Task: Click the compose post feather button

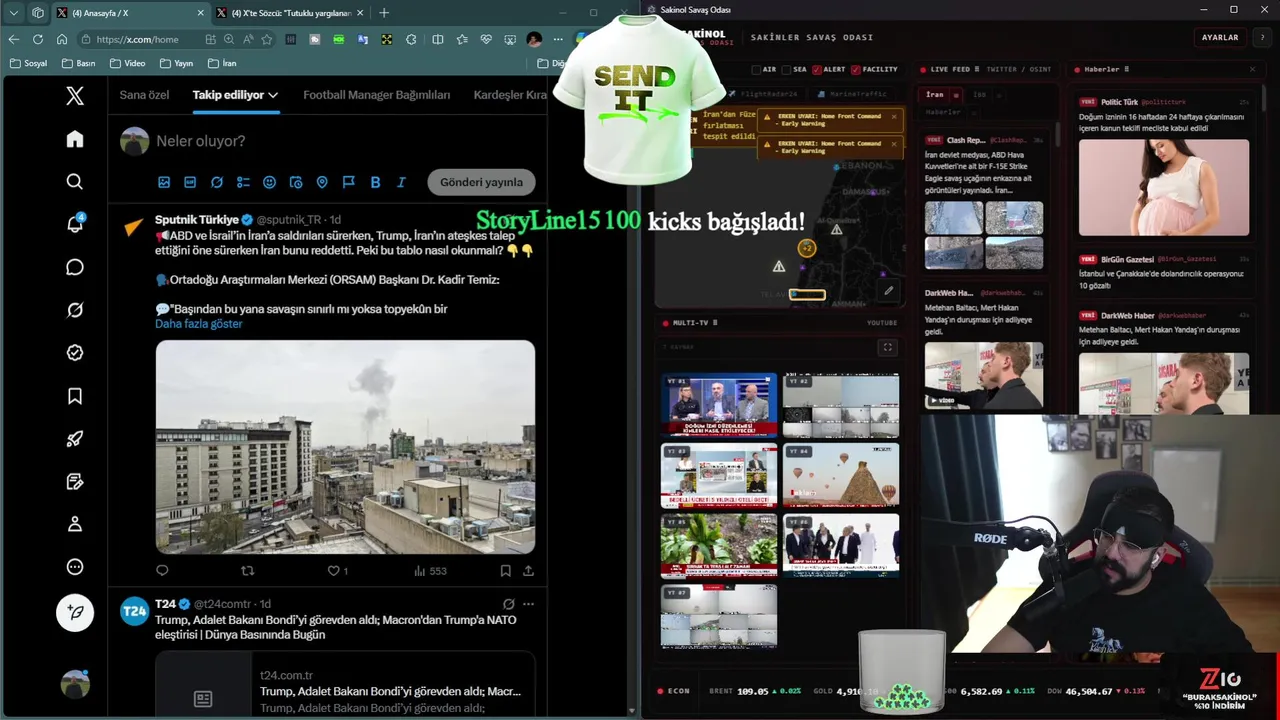Action: pyautogui.click(x=75, y=611)
